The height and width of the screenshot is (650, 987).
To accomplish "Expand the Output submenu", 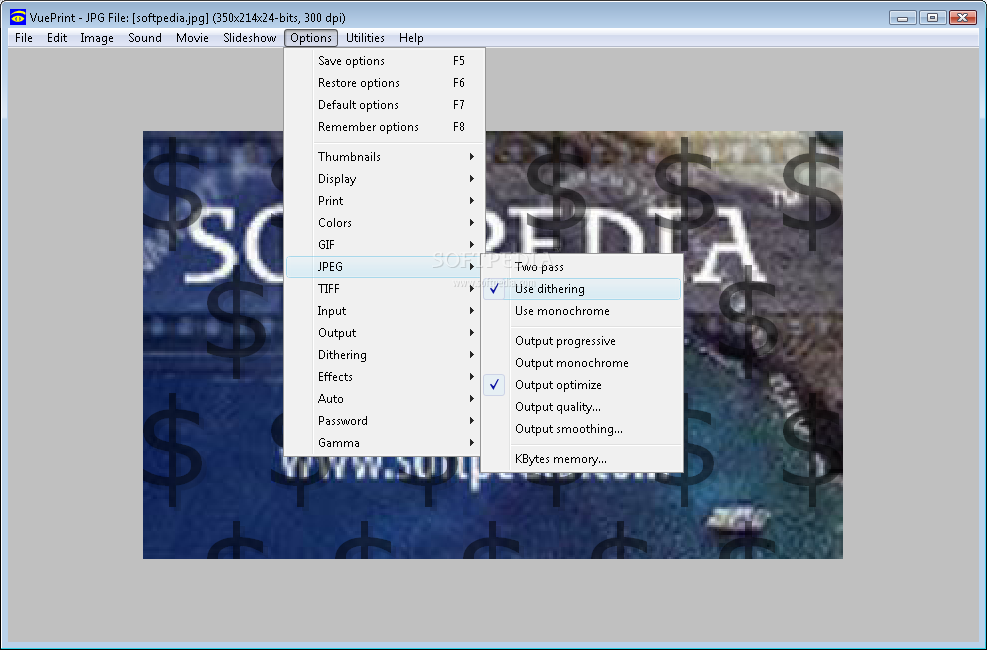I will click(385, 333).
